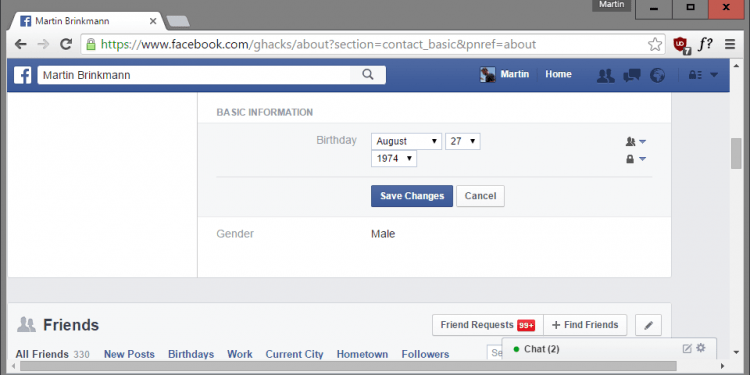This screenshot has width=750, height=375.
Task: Click the Birthday field label
Action: (336, 140)
